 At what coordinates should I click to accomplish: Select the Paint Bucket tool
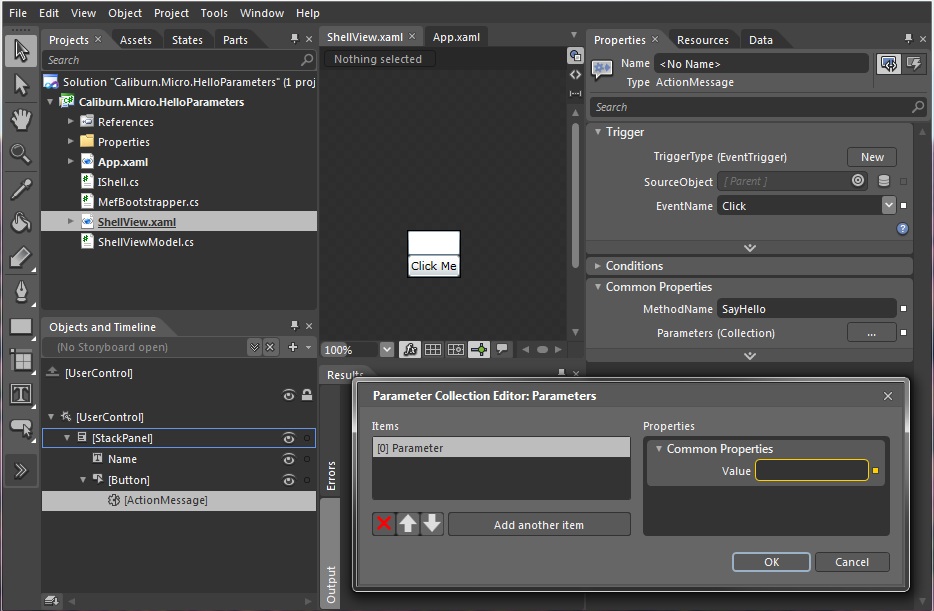pos(22,223)
